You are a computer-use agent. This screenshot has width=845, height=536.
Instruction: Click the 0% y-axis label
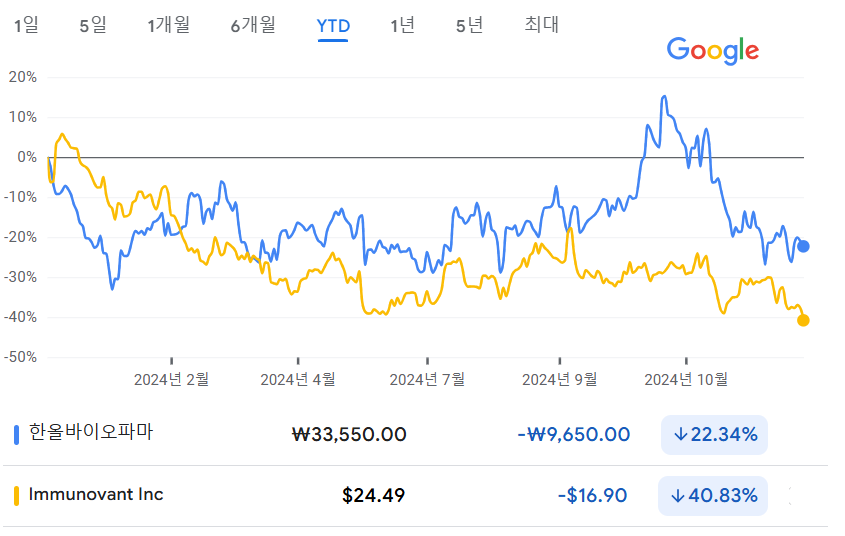(27, 157)
